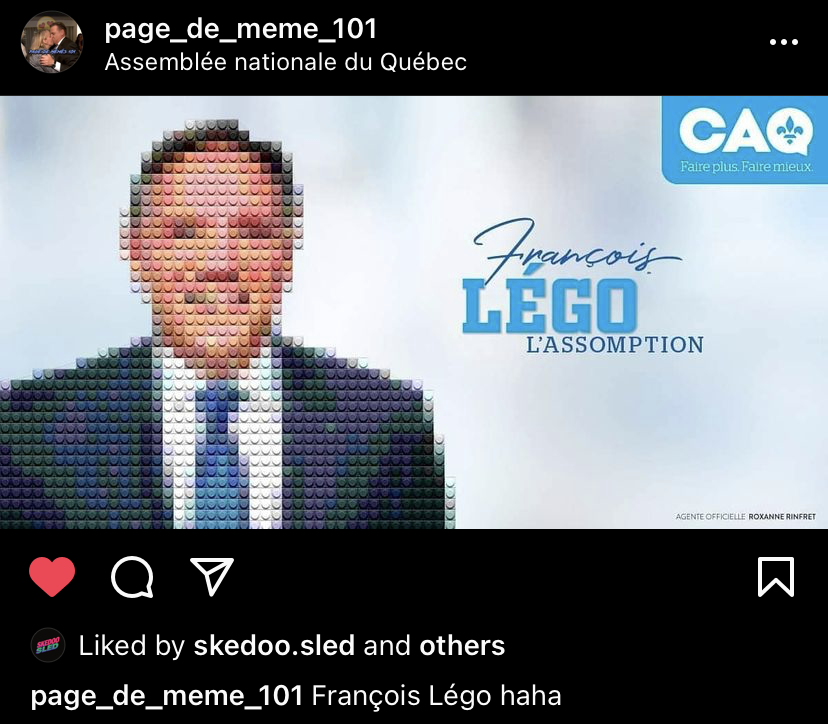Screen dimensions: 828x724
Task: Tap the LÉGO headline text in post
Action: point(550,306)
